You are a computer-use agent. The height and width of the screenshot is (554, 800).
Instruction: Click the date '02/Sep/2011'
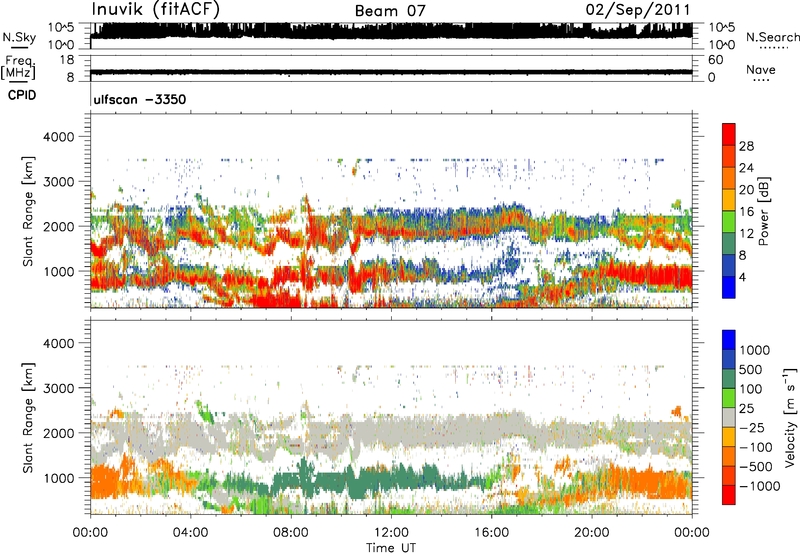[x=638, y=10]
